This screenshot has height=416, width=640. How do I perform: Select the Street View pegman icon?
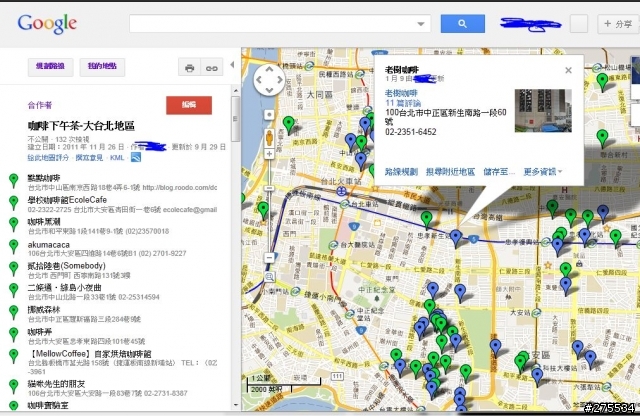coord(269,138)
